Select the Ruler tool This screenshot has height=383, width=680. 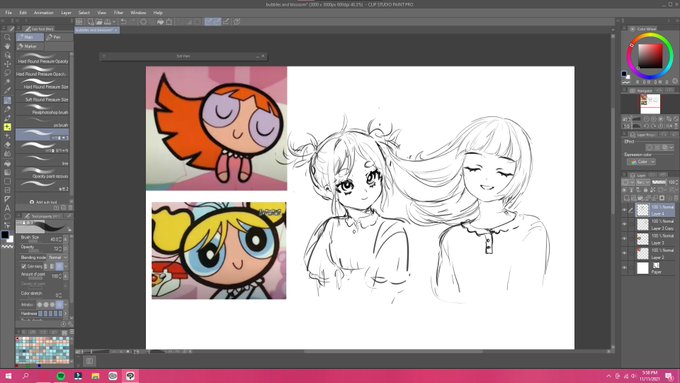tap(7, 199)
